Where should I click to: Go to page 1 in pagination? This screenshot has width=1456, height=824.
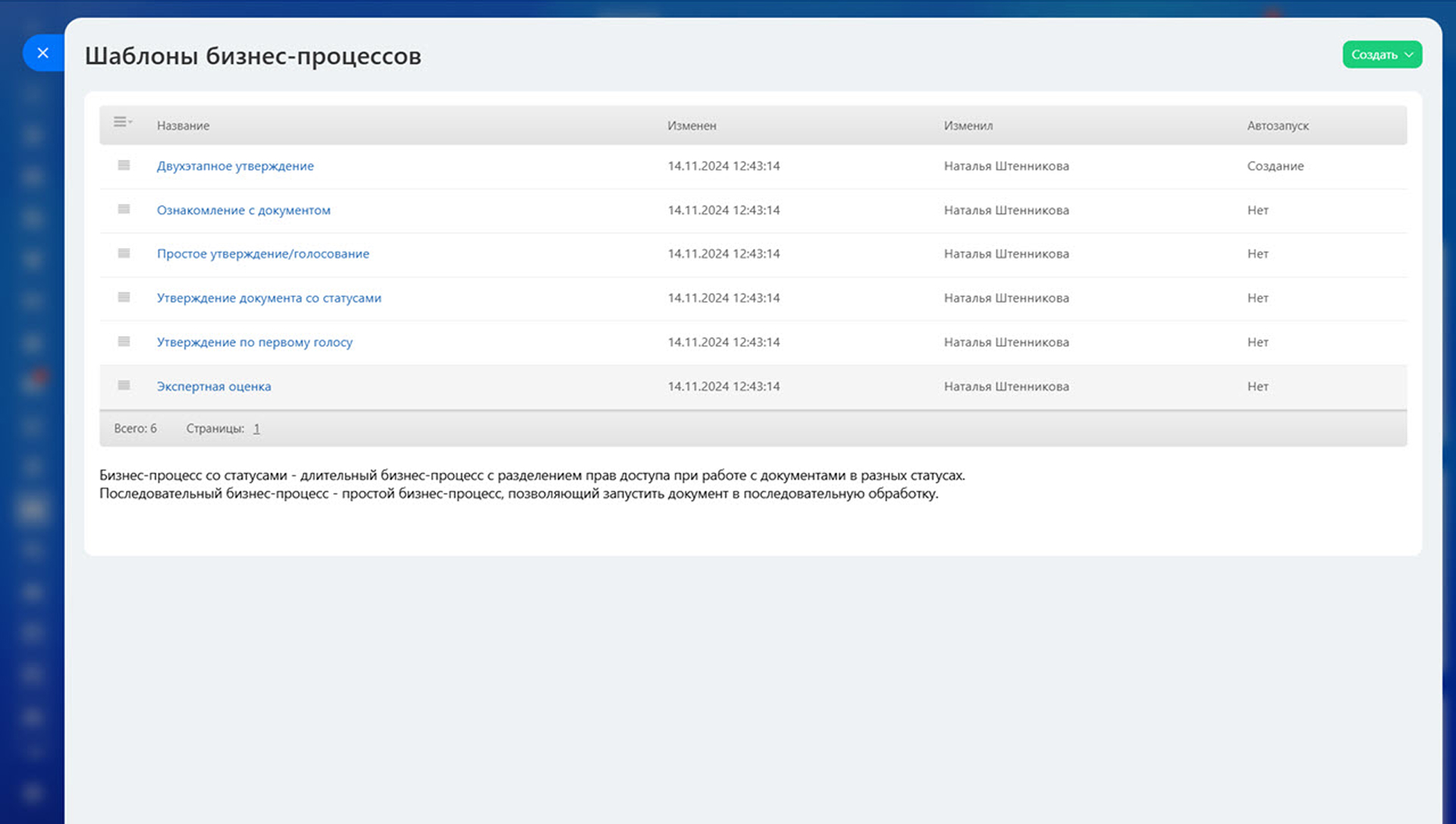256,429
